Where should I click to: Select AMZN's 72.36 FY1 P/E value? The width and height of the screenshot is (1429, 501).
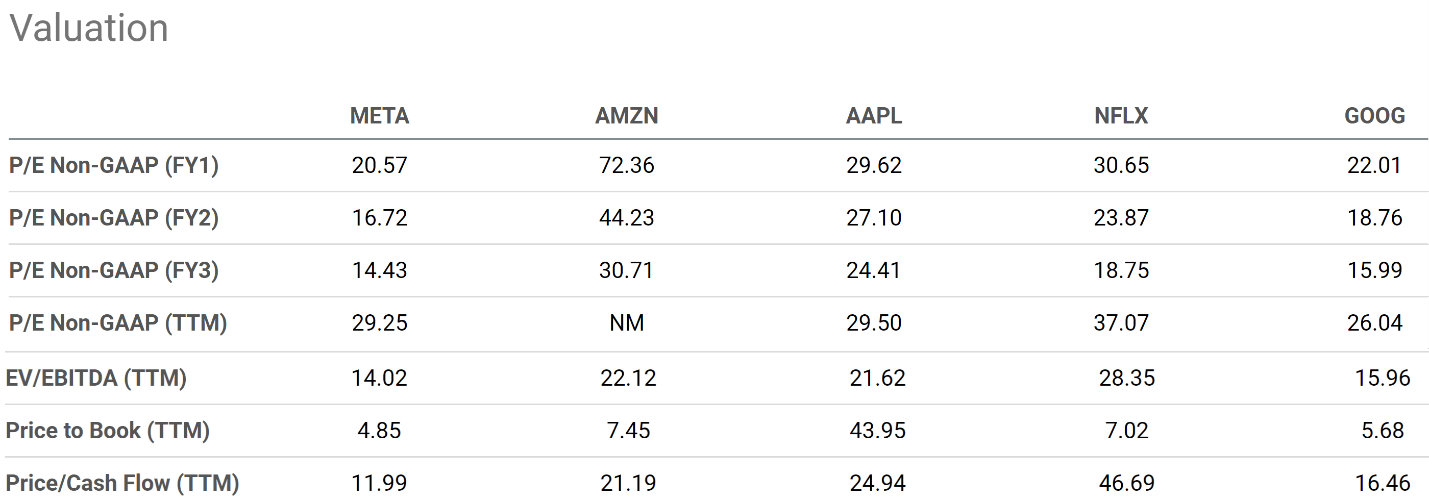(627, 165)
